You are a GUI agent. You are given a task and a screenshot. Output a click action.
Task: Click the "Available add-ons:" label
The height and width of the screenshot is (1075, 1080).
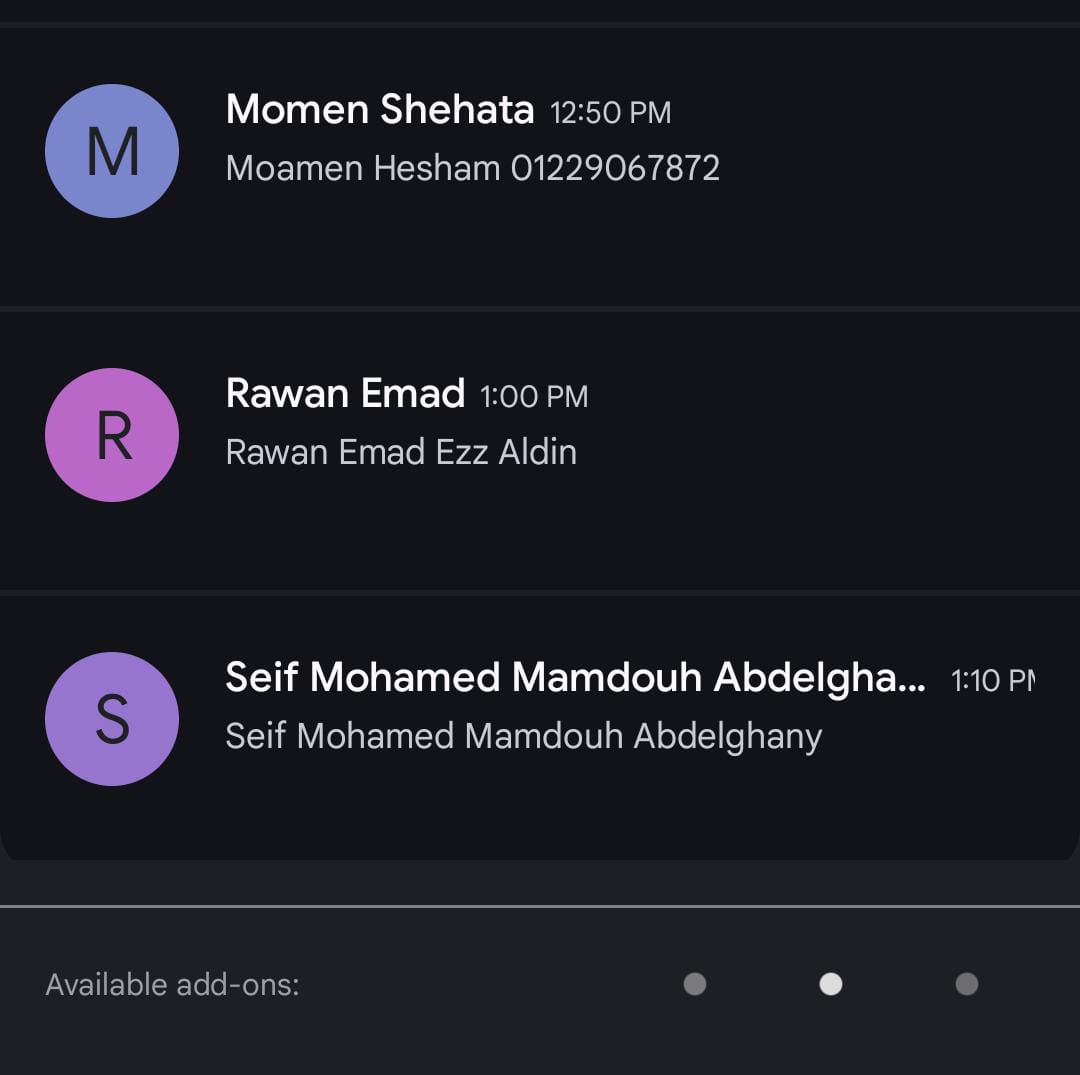[x=173, y=985]
